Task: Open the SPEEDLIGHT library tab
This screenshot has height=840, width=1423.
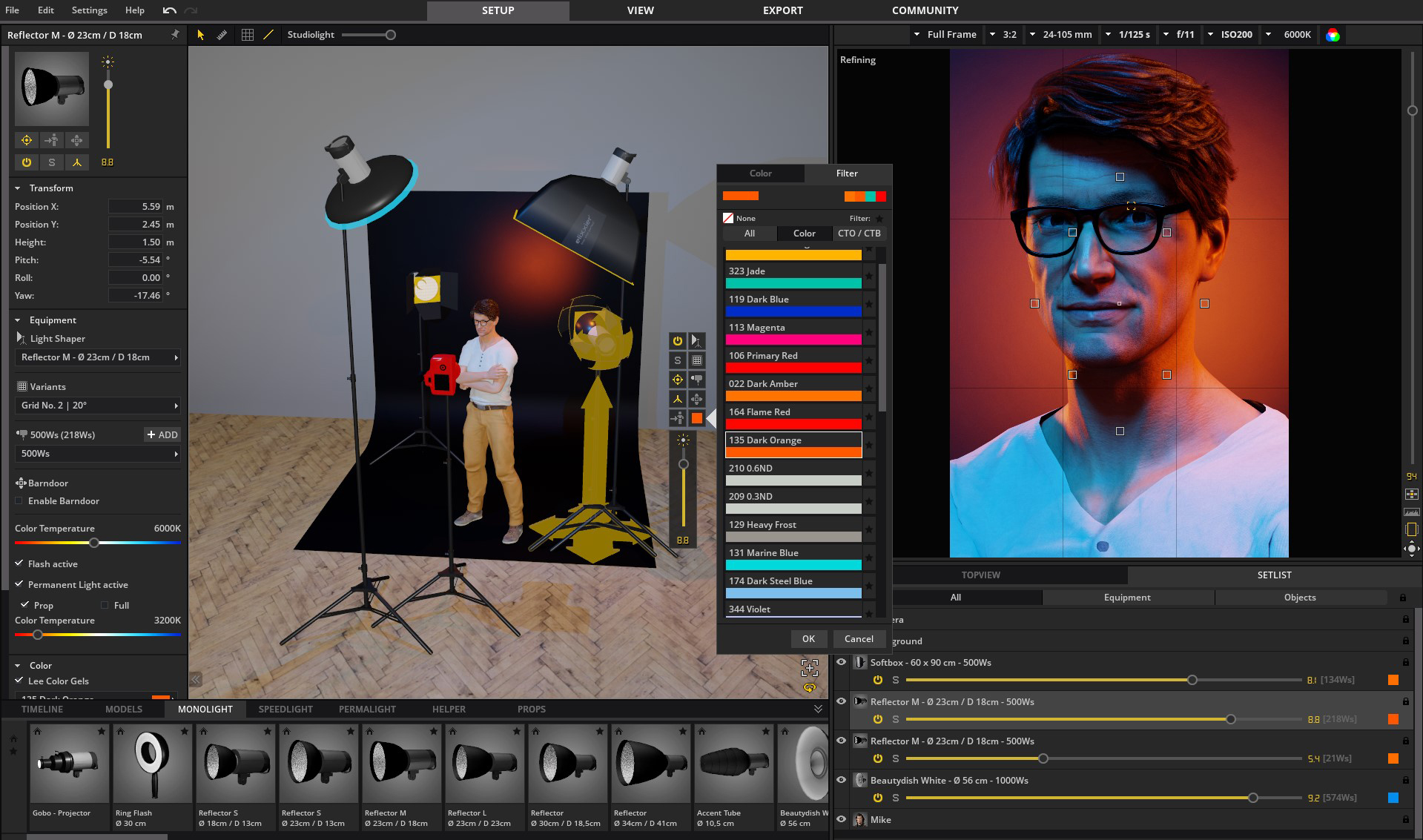Action: [x=285, y=710]
